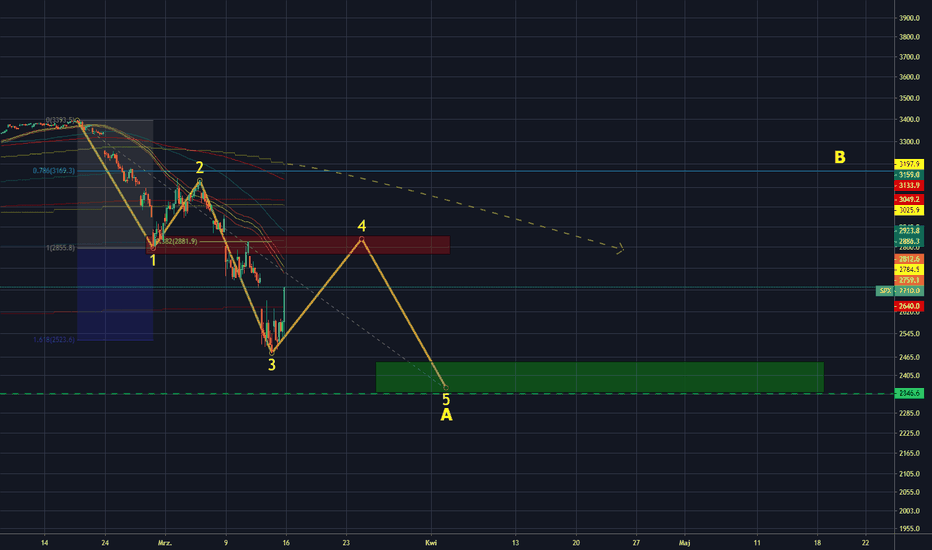Click the wave 2 anchor point circle
This screenshot has height=550, width=932.
pyautogui.click(x=200, y=180)
